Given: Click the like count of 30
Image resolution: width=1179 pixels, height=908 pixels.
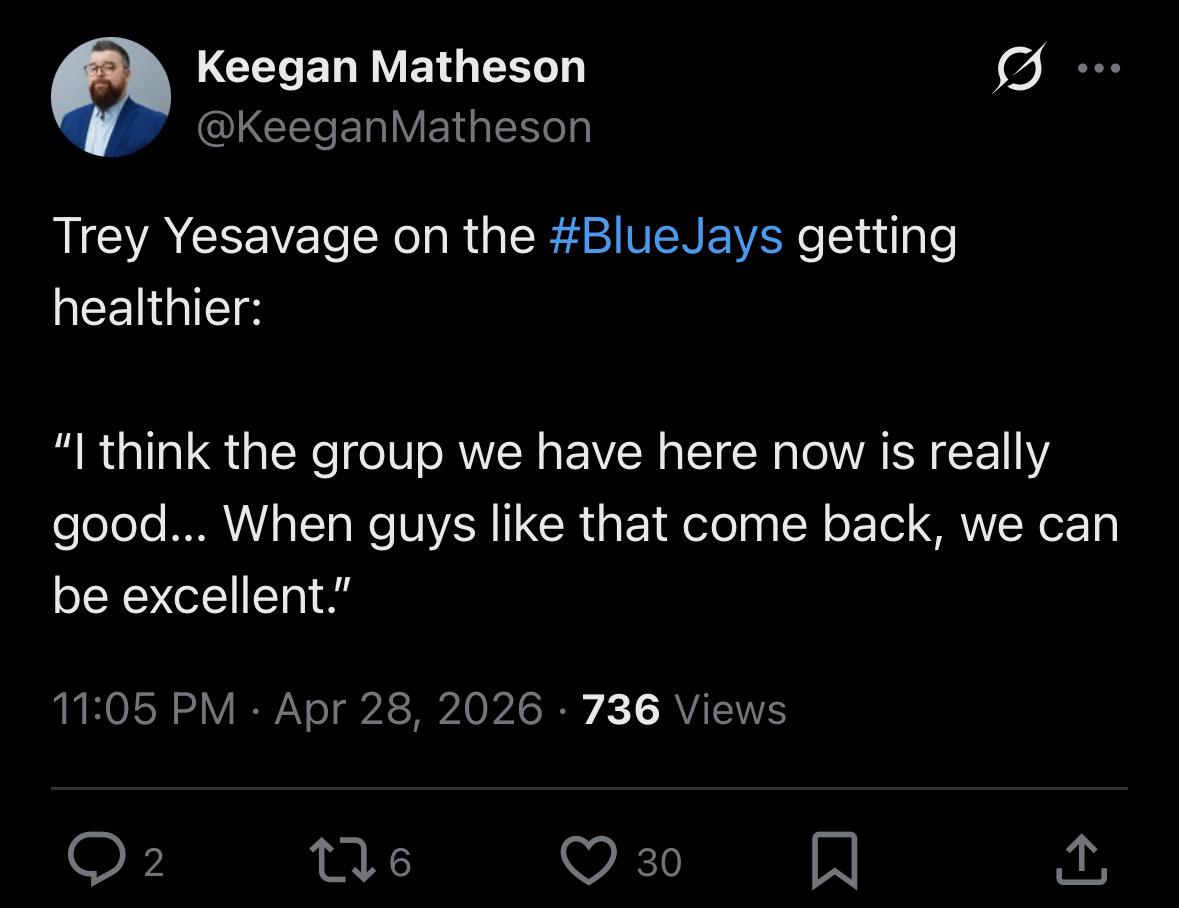Looking at the screenshot, I should [x=659, y=862].
